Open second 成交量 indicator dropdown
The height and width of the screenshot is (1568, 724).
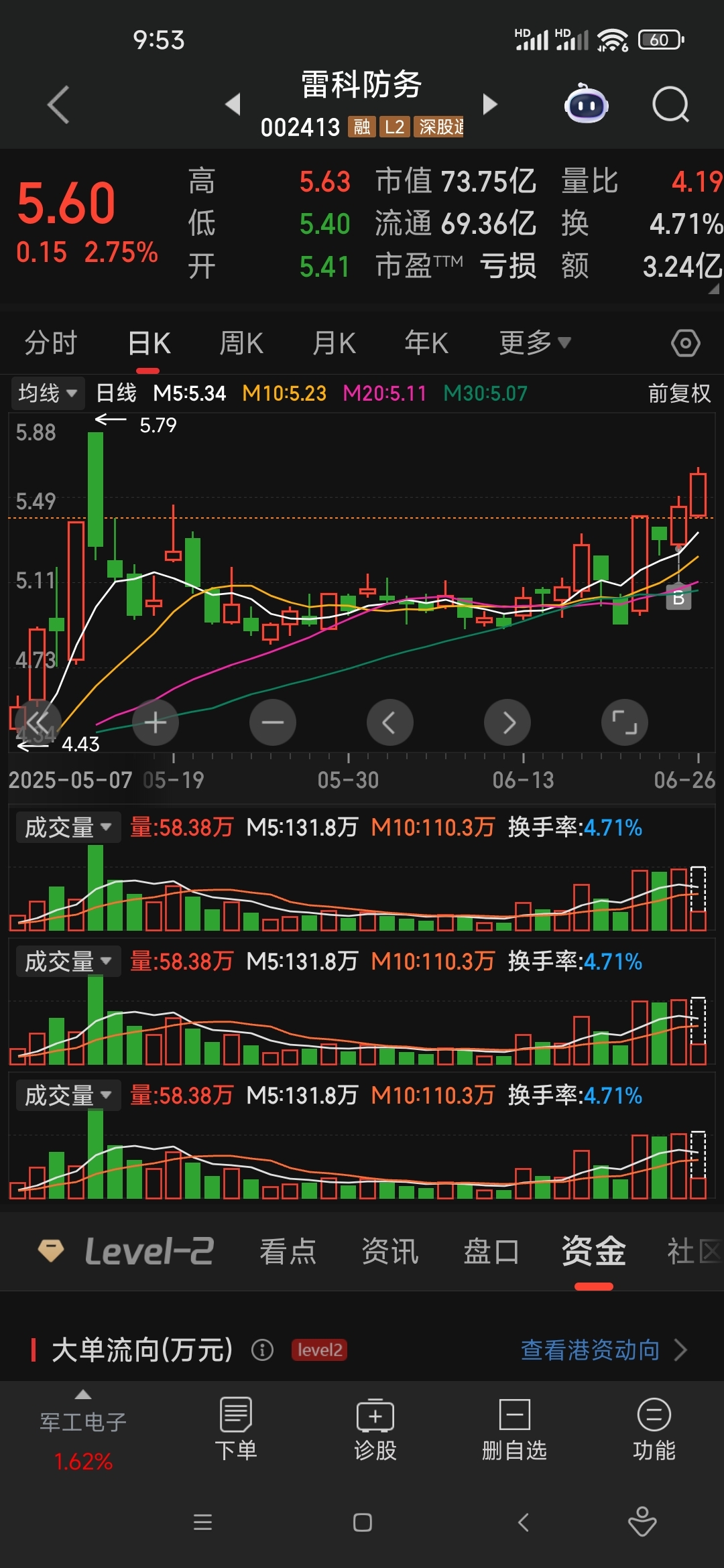coord(68,962)
